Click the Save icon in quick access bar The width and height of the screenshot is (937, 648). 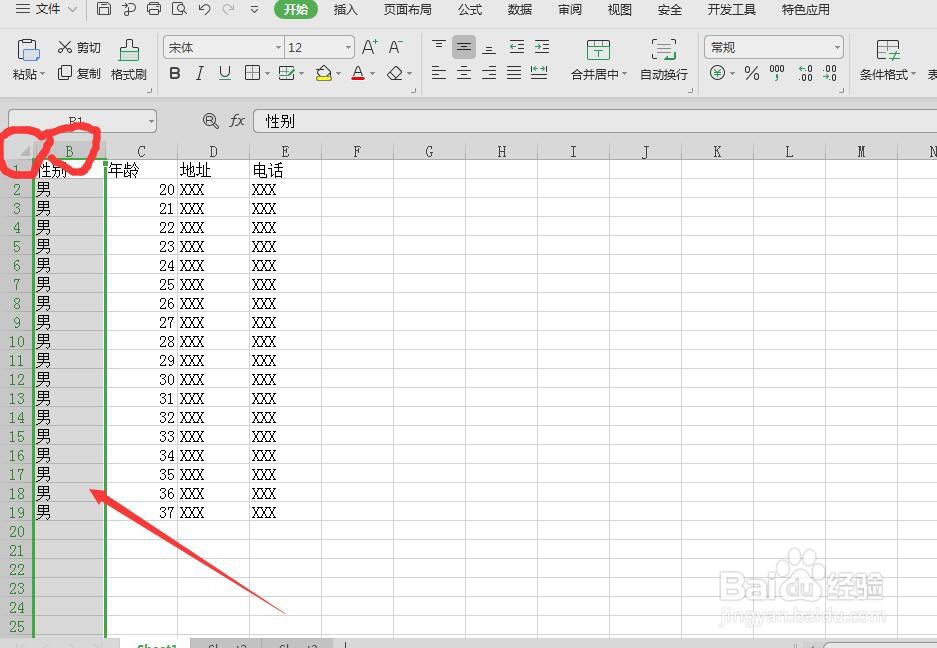103,9
